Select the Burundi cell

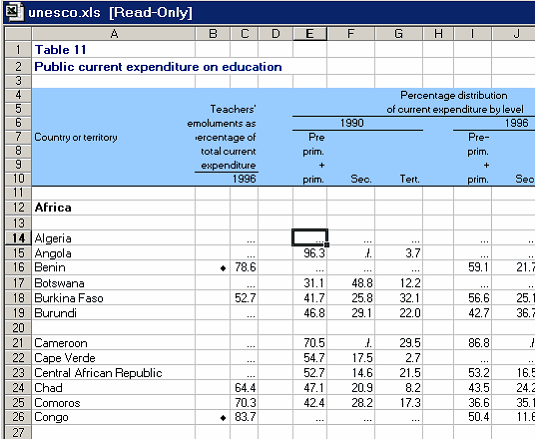click(114, 312)
